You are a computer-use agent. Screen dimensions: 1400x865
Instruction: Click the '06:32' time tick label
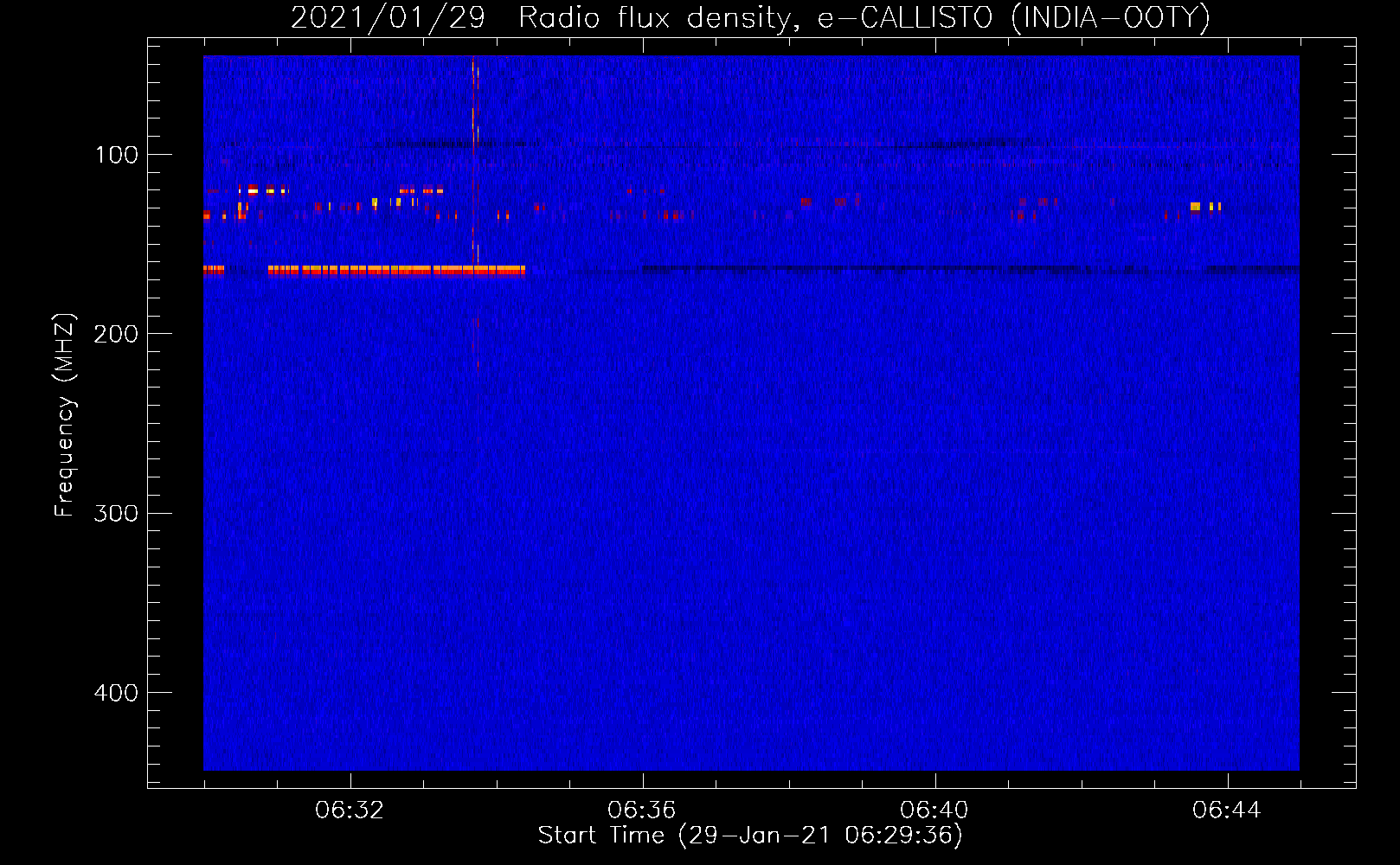click(x=350, y=810)
